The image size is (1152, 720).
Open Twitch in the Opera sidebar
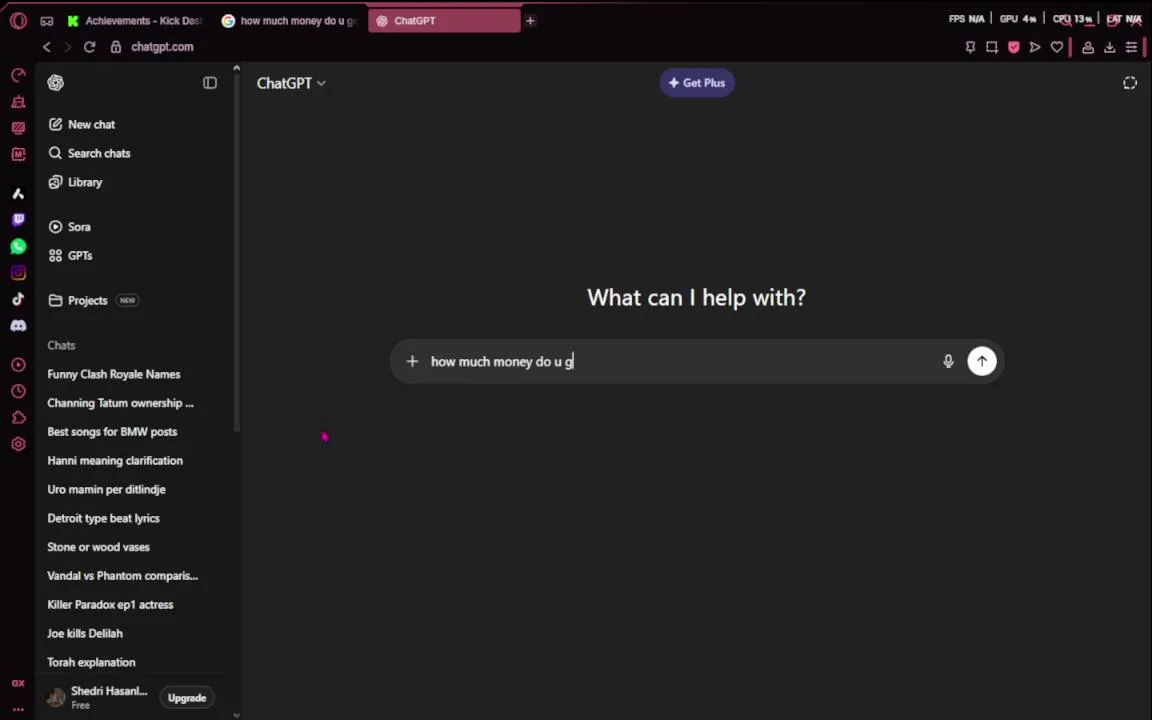coord(18,220)
